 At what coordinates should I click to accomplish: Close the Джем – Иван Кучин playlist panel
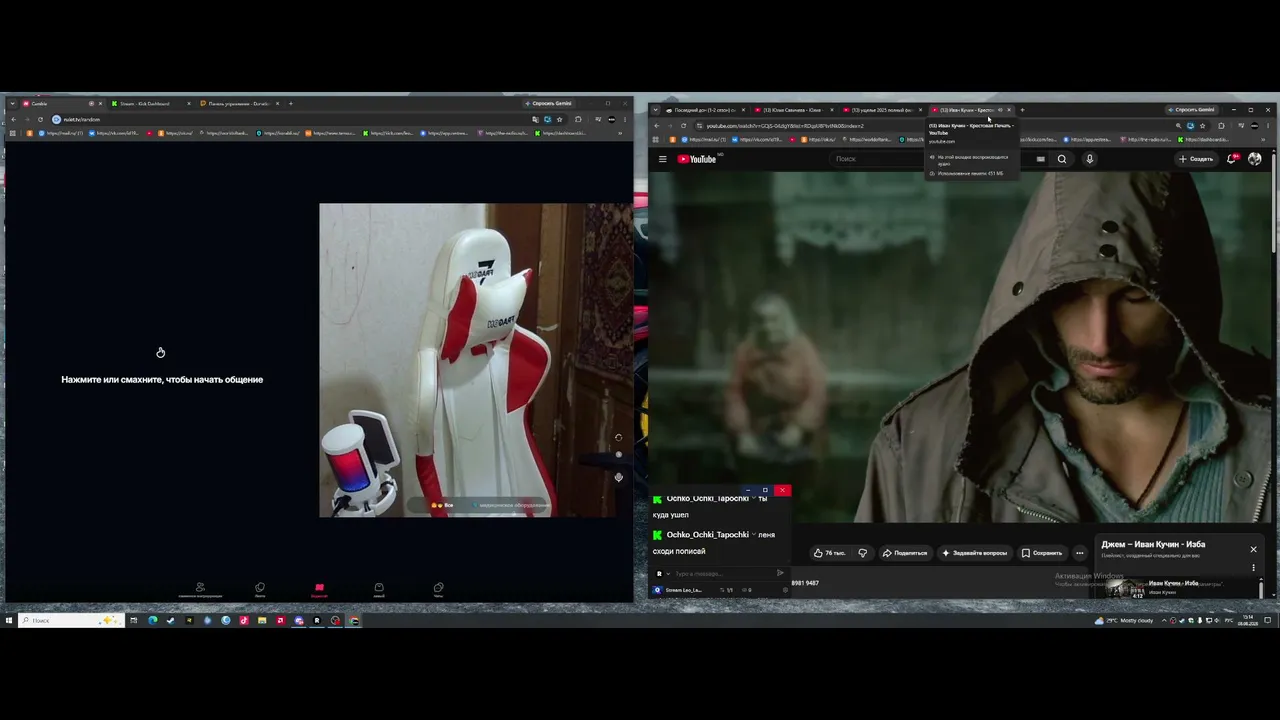[x=1253, y=549]
